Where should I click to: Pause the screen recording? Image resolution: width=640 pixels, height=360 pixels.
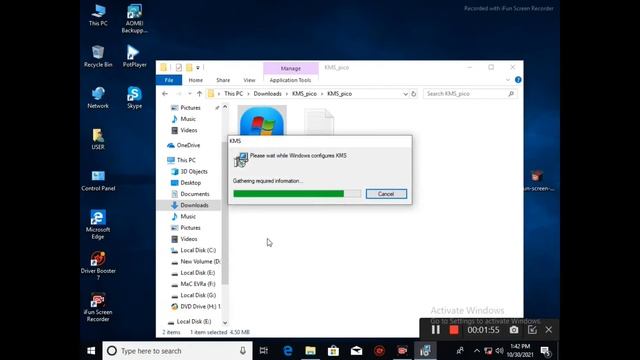point(436,330)
